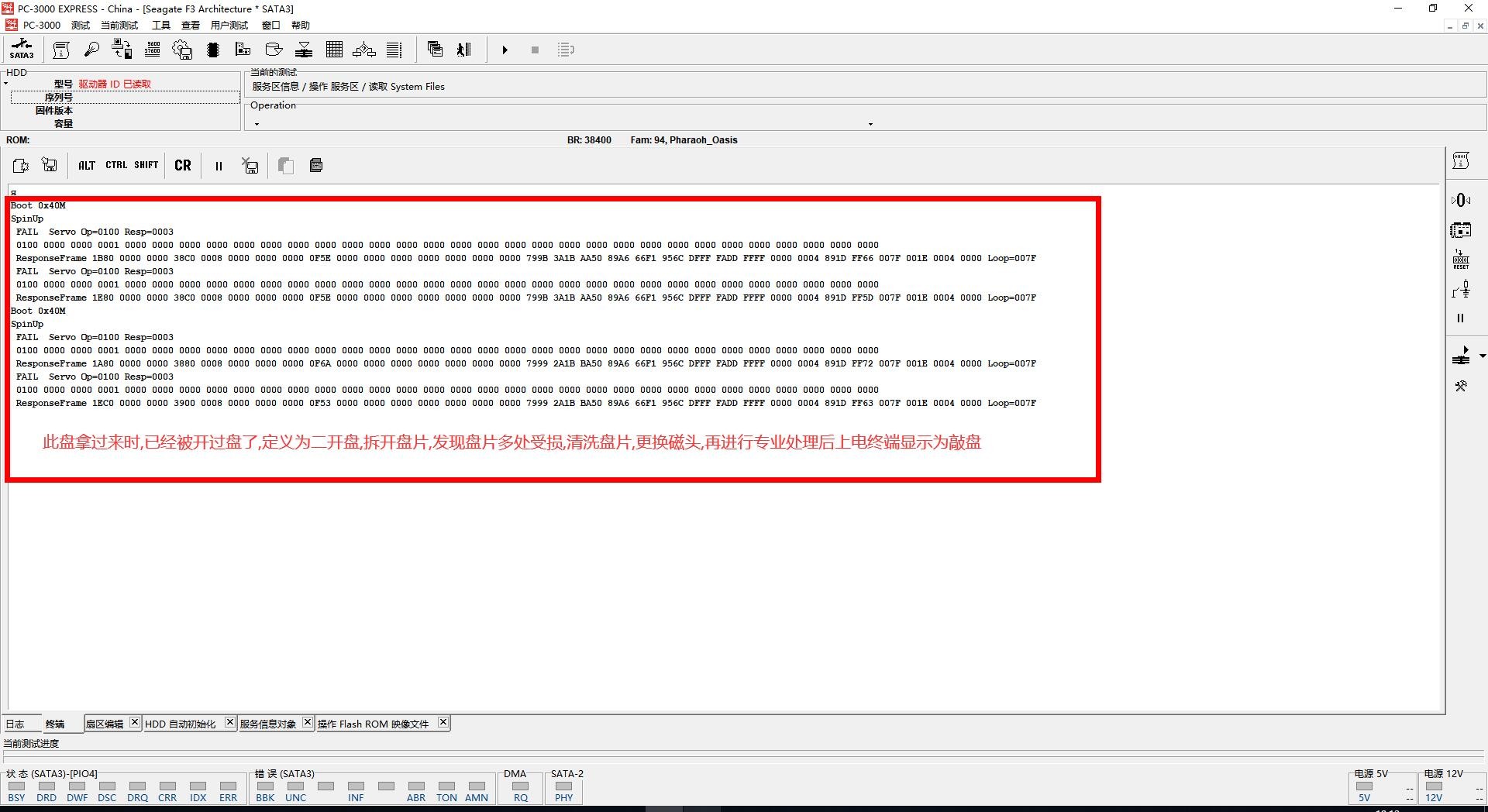
Task: Click the dark document icon in terminal toolbar
Action: coord(316,165)
